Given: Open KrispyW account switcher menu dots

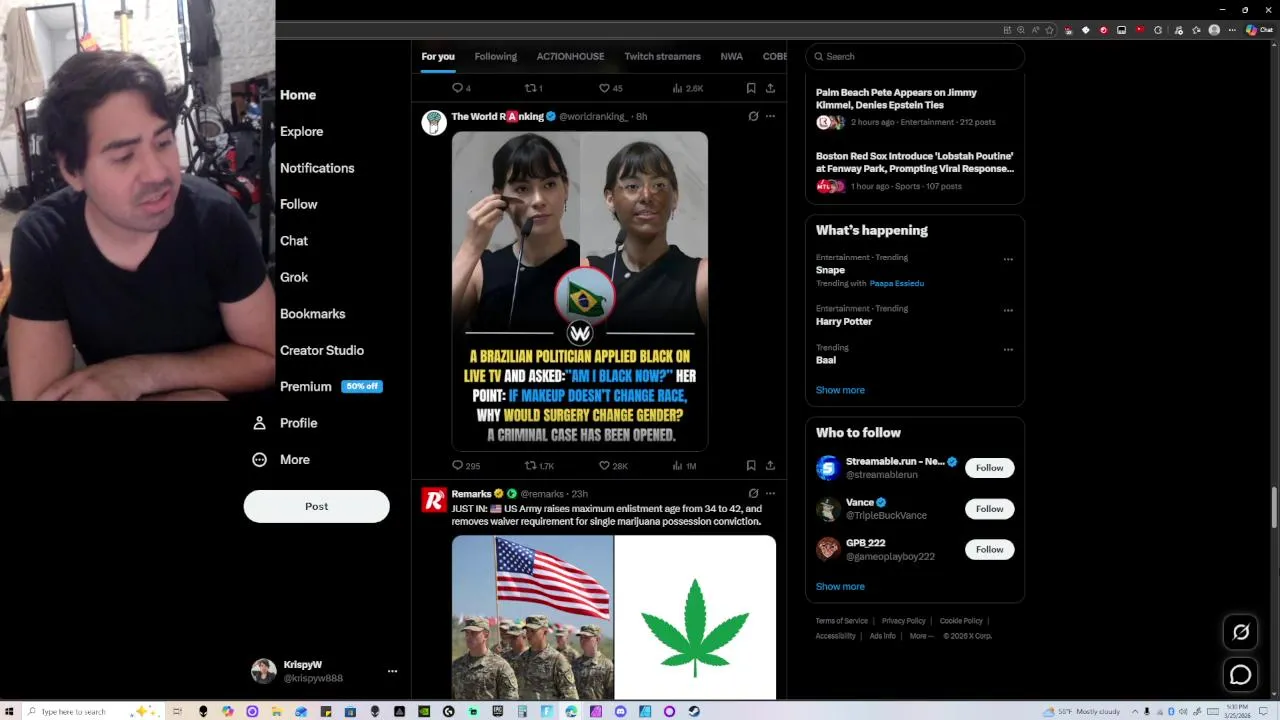Looking at the screenshot, I should pos(392,671).
